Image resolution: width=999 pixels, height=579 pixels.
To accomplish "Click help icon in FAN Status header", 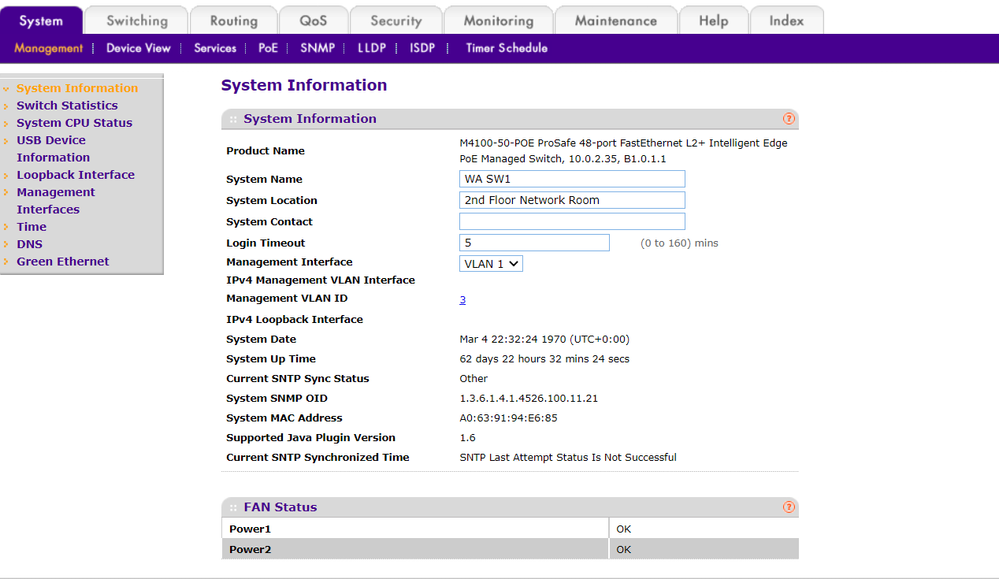I will (x=789, y=507).
